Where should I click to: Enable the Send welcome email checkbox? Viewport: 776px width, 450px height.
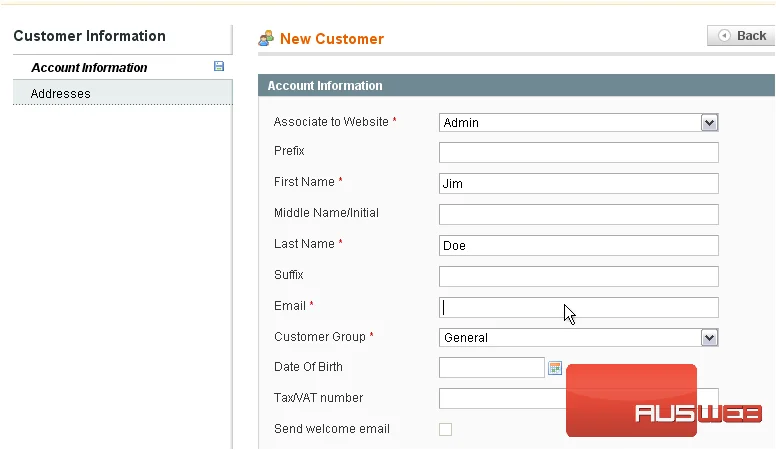point(445,429)
